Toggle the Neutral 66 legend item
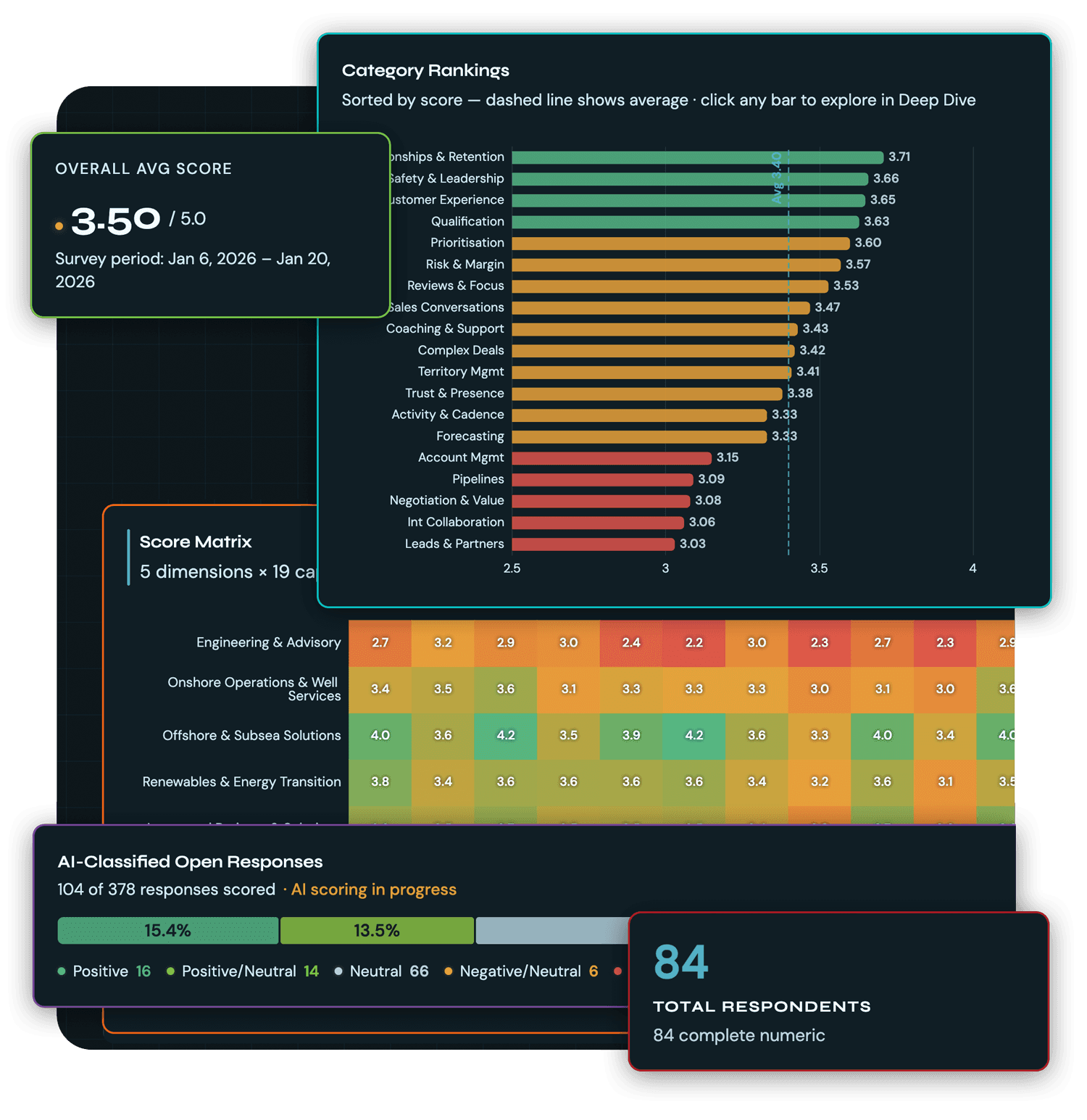The height and width of the screenshot is (1120, 1087). pyautogui.click(x=381, y=971)
